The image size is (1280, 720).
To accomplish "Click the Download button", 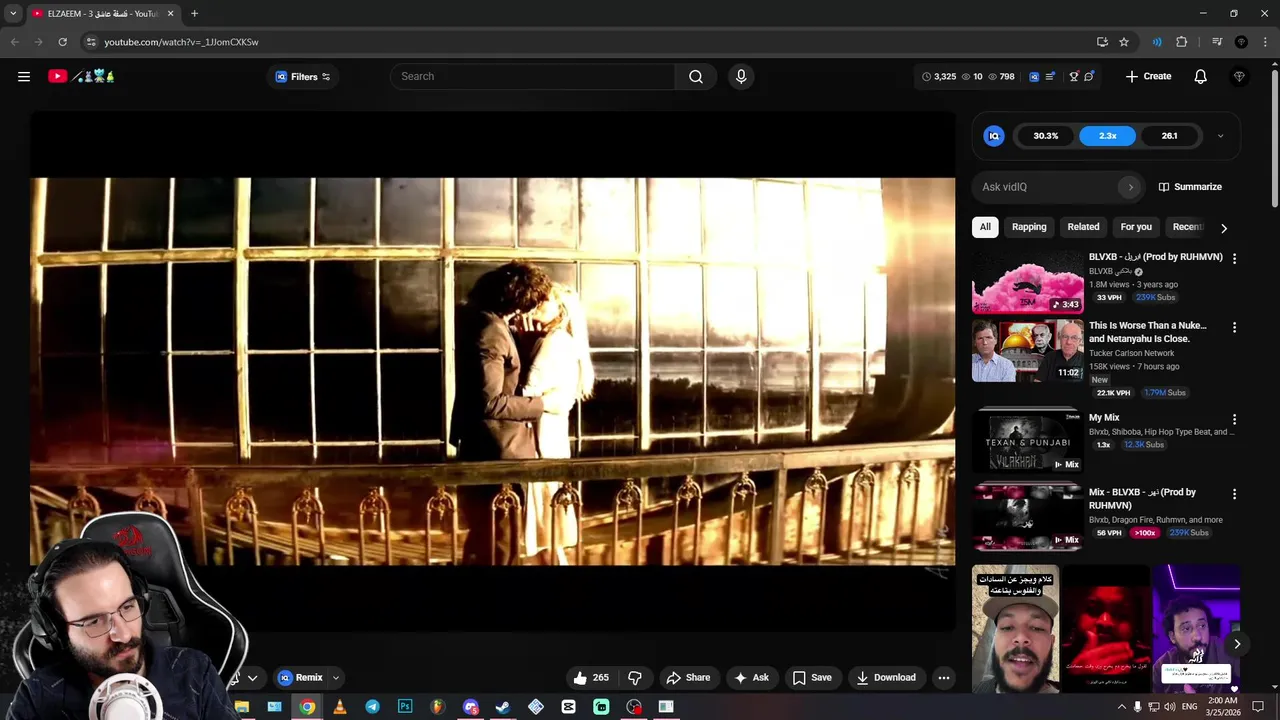I will click(886, 677).
